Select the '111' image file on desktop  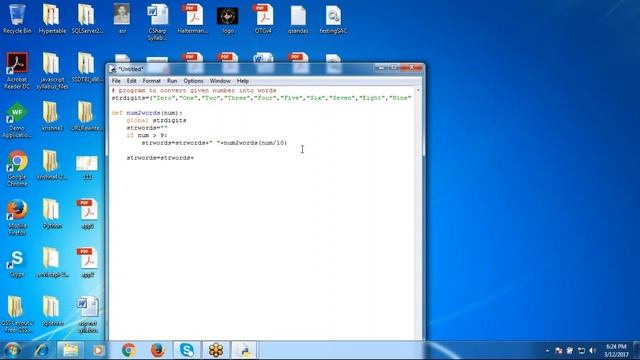coord(87,167)
